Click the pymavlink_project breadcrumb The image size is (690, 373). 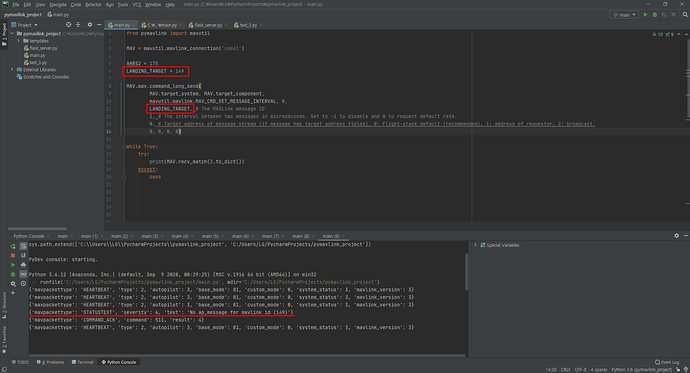[23, 15]
